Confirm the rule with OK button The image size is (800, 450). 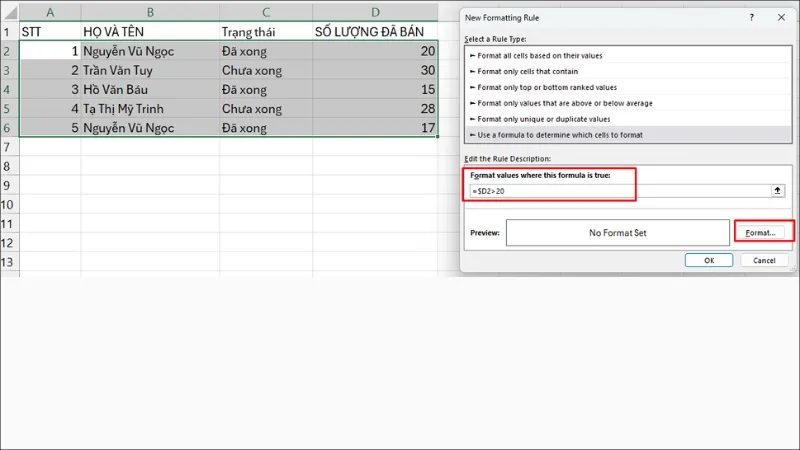coord(709,260)
